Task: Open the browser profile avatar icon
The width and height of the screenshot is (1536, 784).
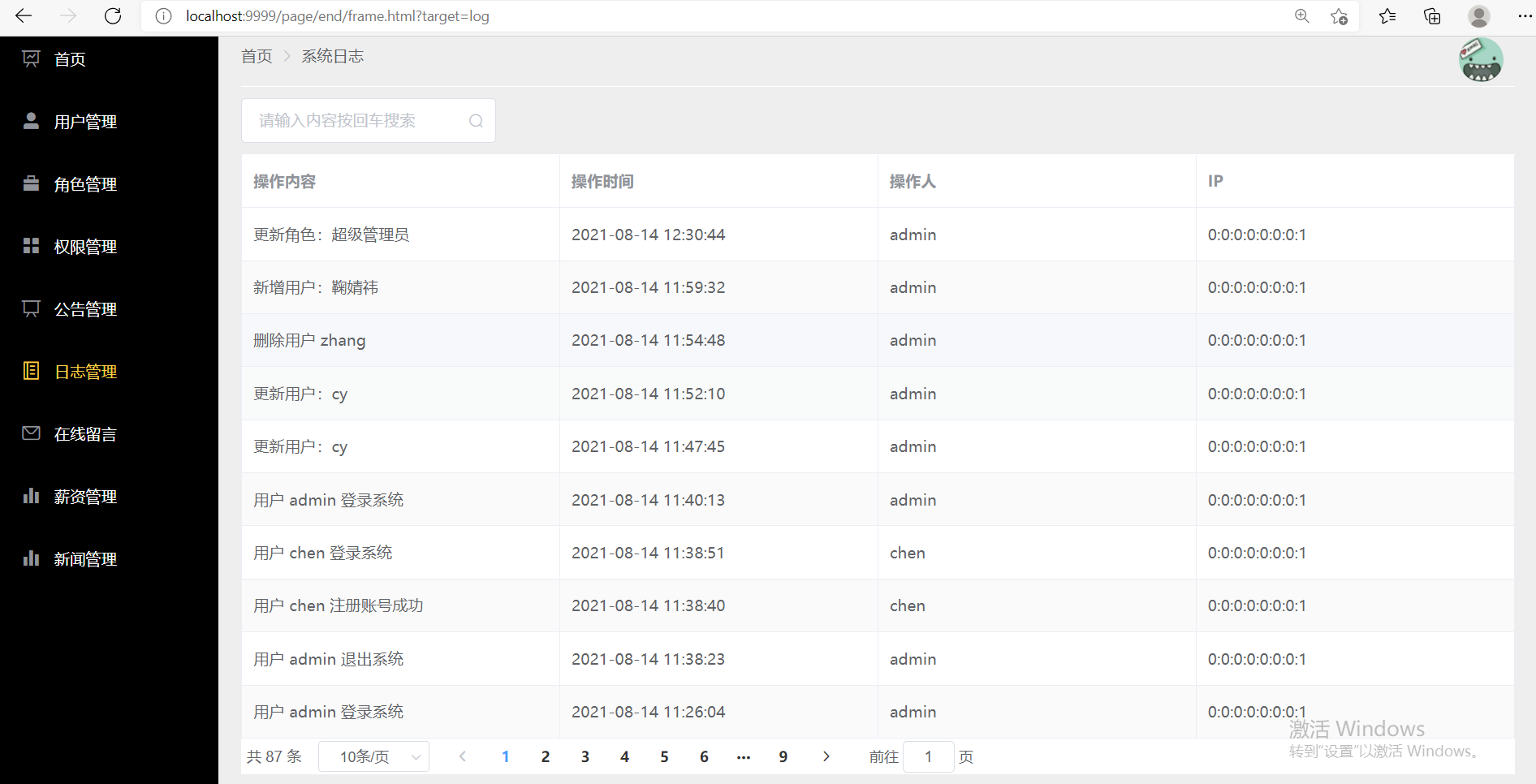Action: point(1479,16)
